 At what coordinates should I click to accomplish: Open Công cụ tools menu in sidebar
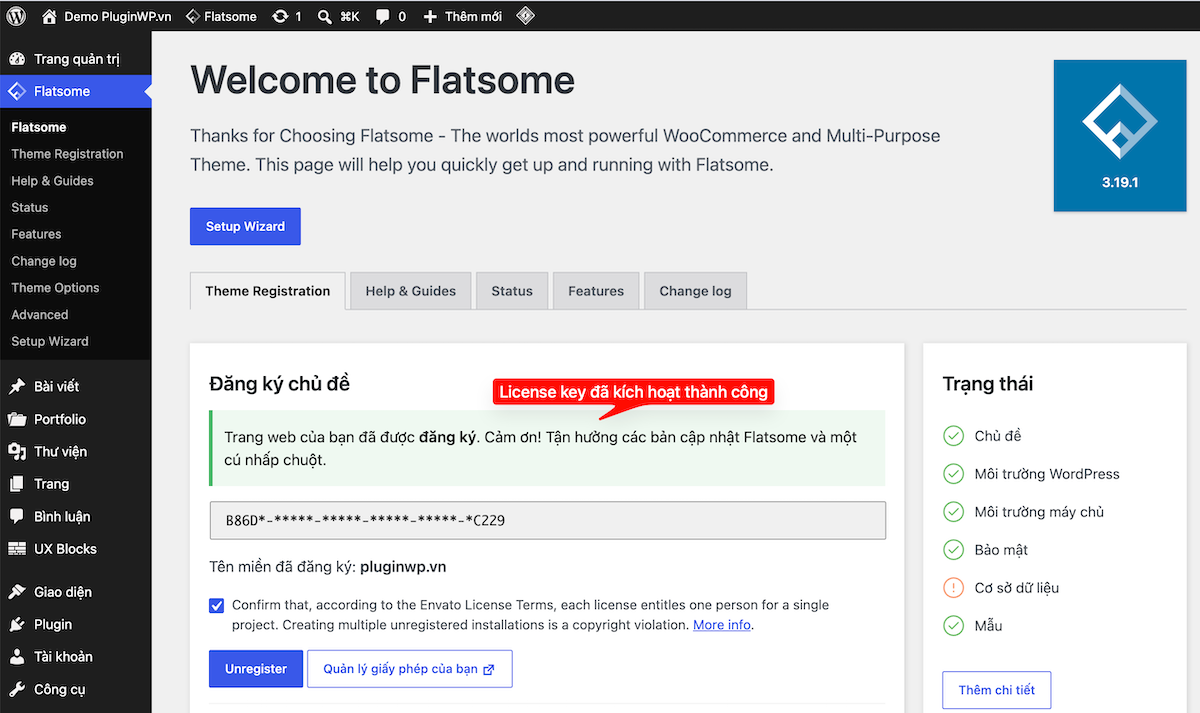[x=75, y=689]
